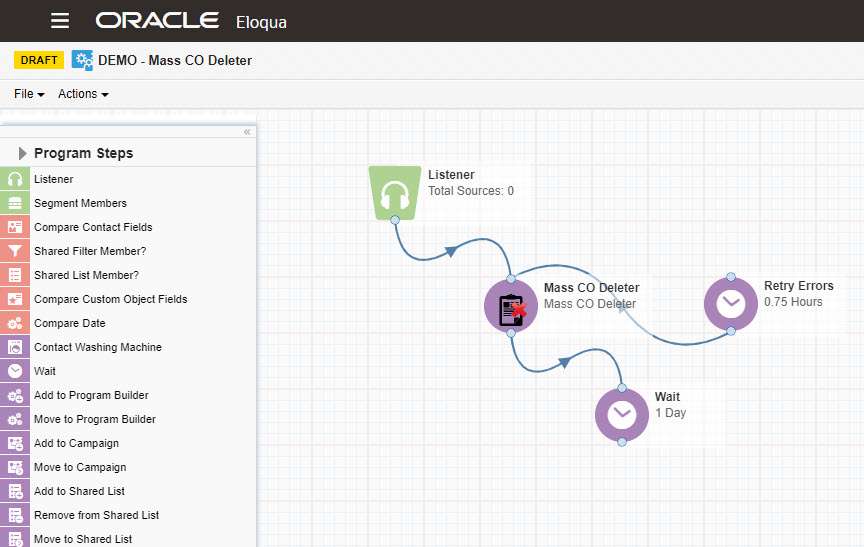Click Mass CO Deleter's bottom connector dot
The image size is (864, 547).
pyautogui.click(x=511, y=333)
